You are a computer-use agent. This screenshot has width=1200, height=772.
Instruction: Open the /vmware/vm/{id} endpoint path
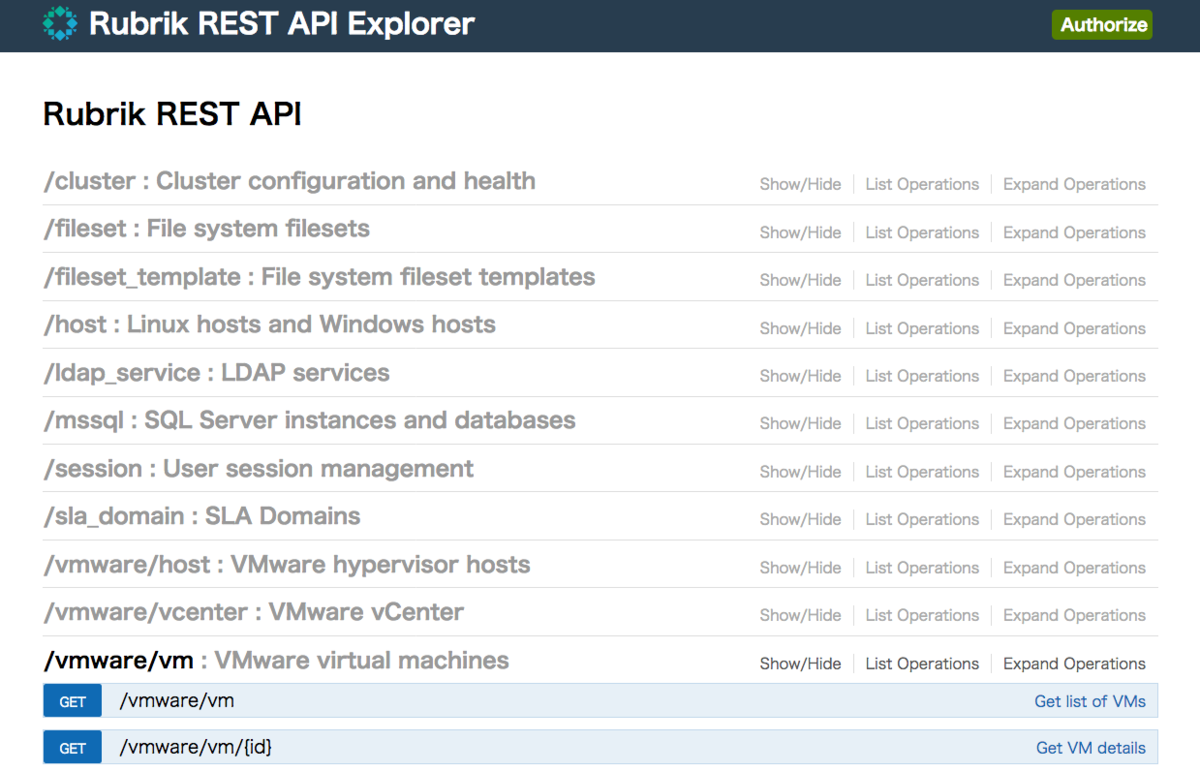pyautogui.click(x=196, y=748)
